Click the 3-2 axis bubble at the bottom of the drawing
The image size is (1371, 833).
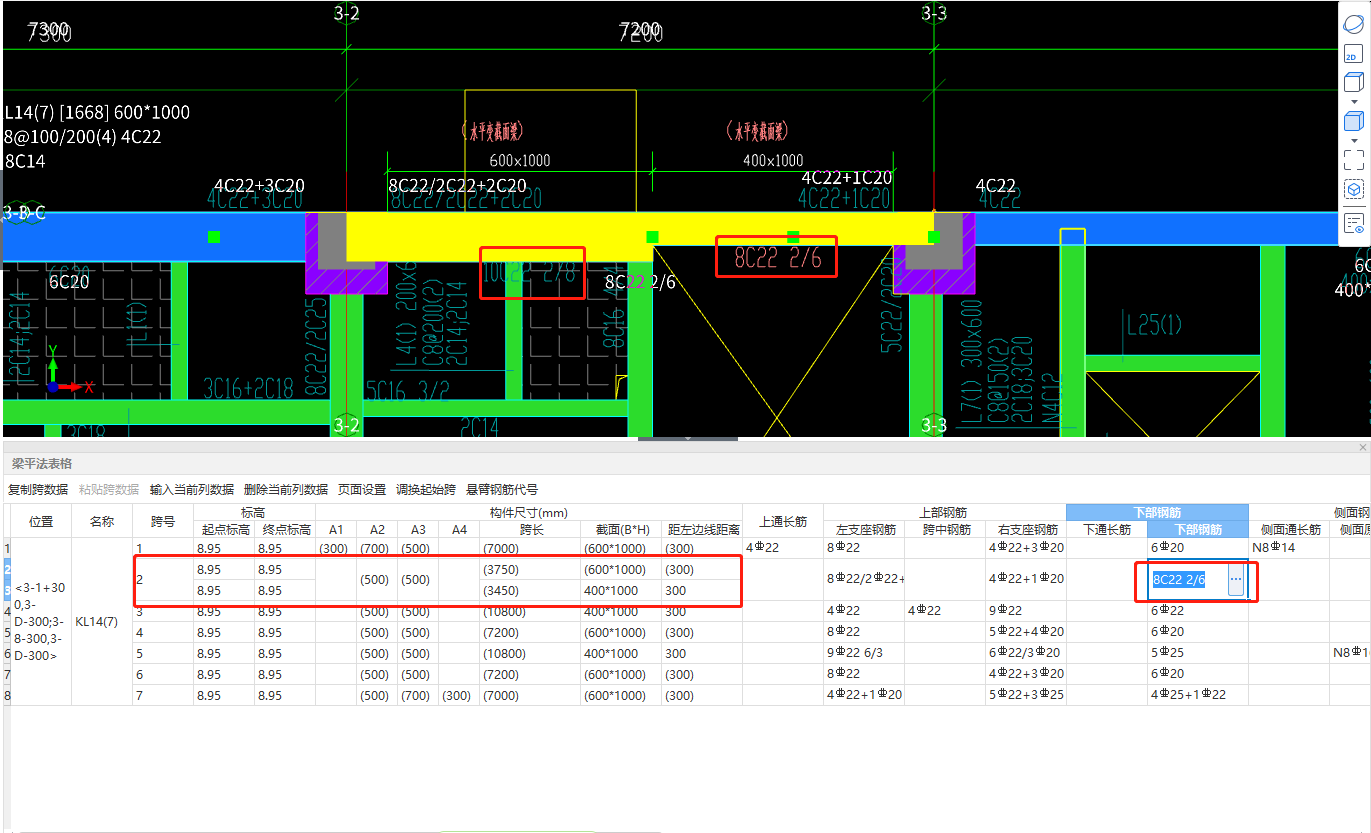346,426
